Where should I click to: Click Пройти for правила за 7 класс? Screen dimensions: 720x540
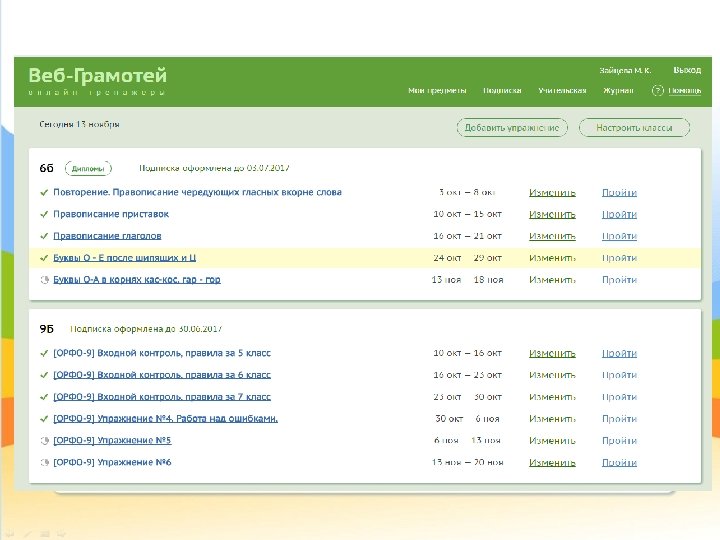click(619, 397)
